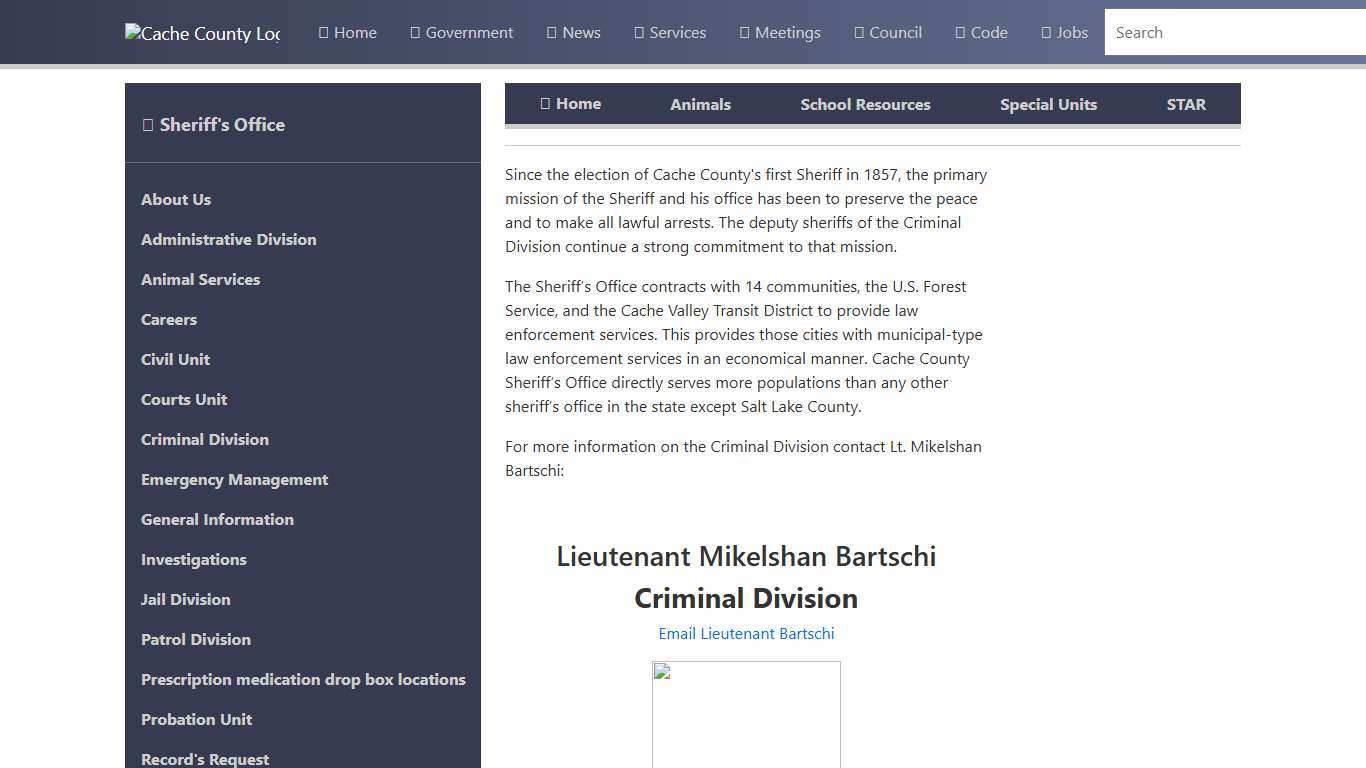Click the Cache County logo
This screenshot has height=768, width=1366.
coord(202,32)
